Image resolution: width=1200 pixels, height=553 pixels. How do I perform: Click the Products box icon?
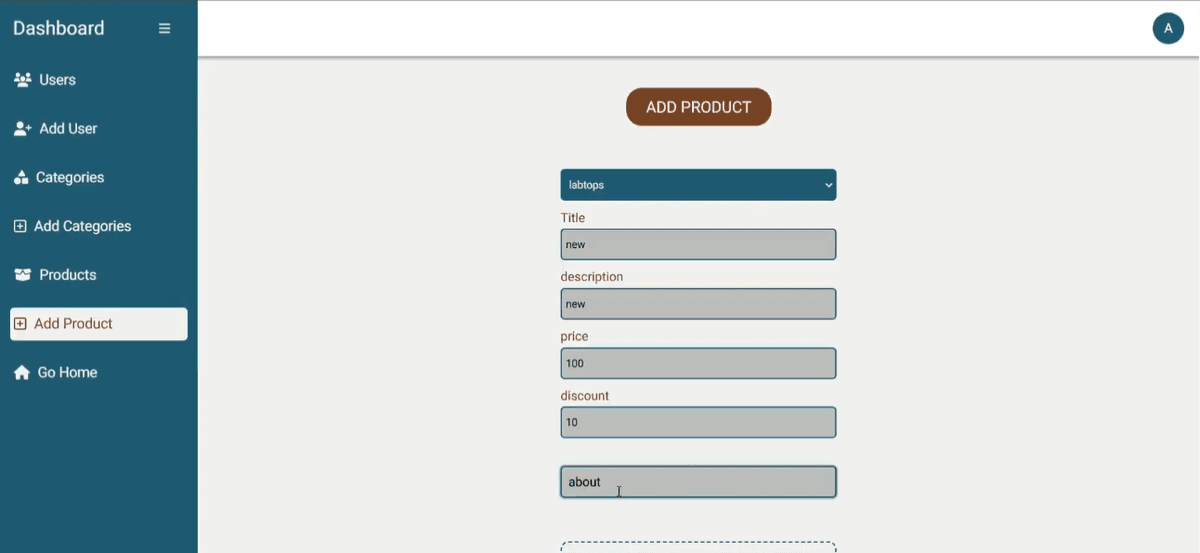tap(22, 275)
